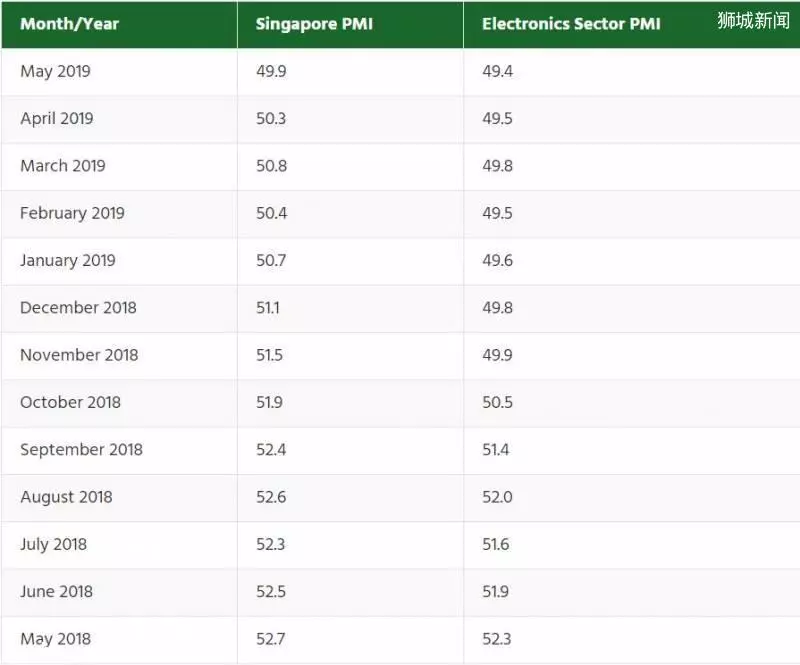Click the 狮城新闻 watermark text
Image resolution: width=800 pixels, height=665 pixels.
(x=753, y=20)
